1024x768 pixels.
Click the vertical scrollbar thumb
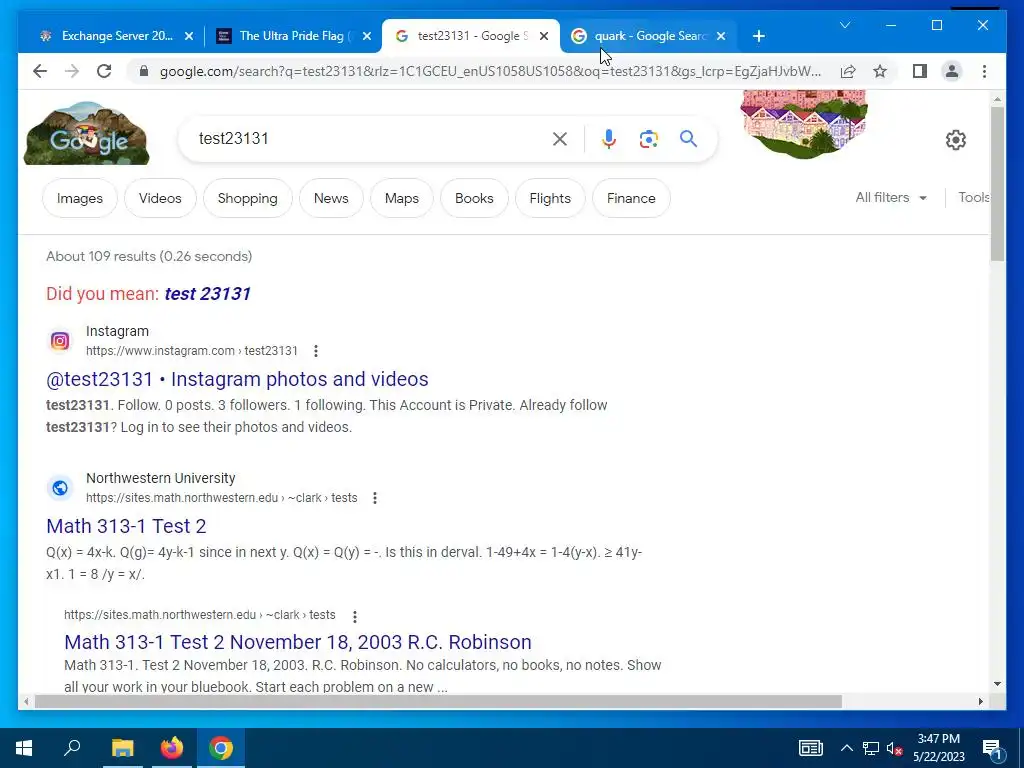pyautogui.click(x=997, y=184)
